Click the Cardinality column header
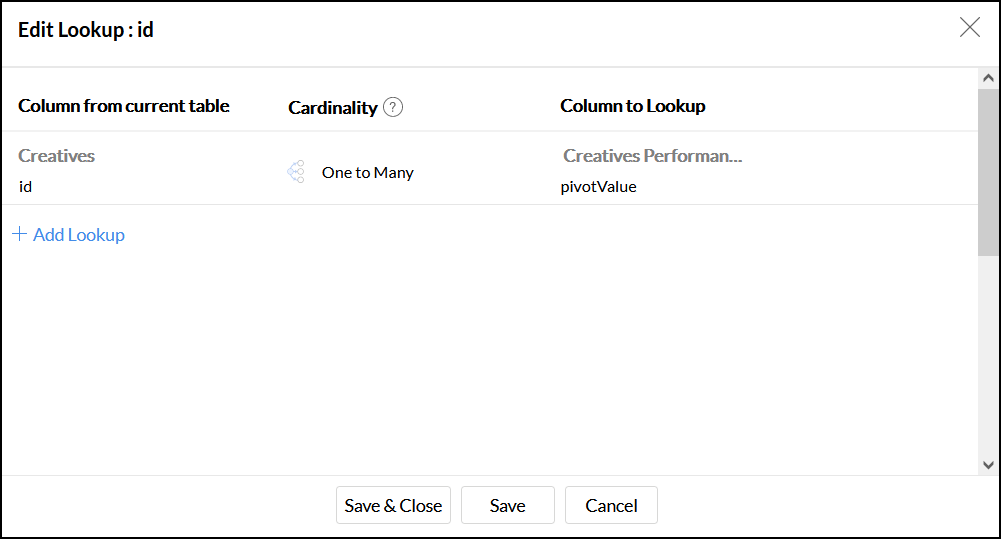Screen dimensions: 1001x539 point(332,108)
